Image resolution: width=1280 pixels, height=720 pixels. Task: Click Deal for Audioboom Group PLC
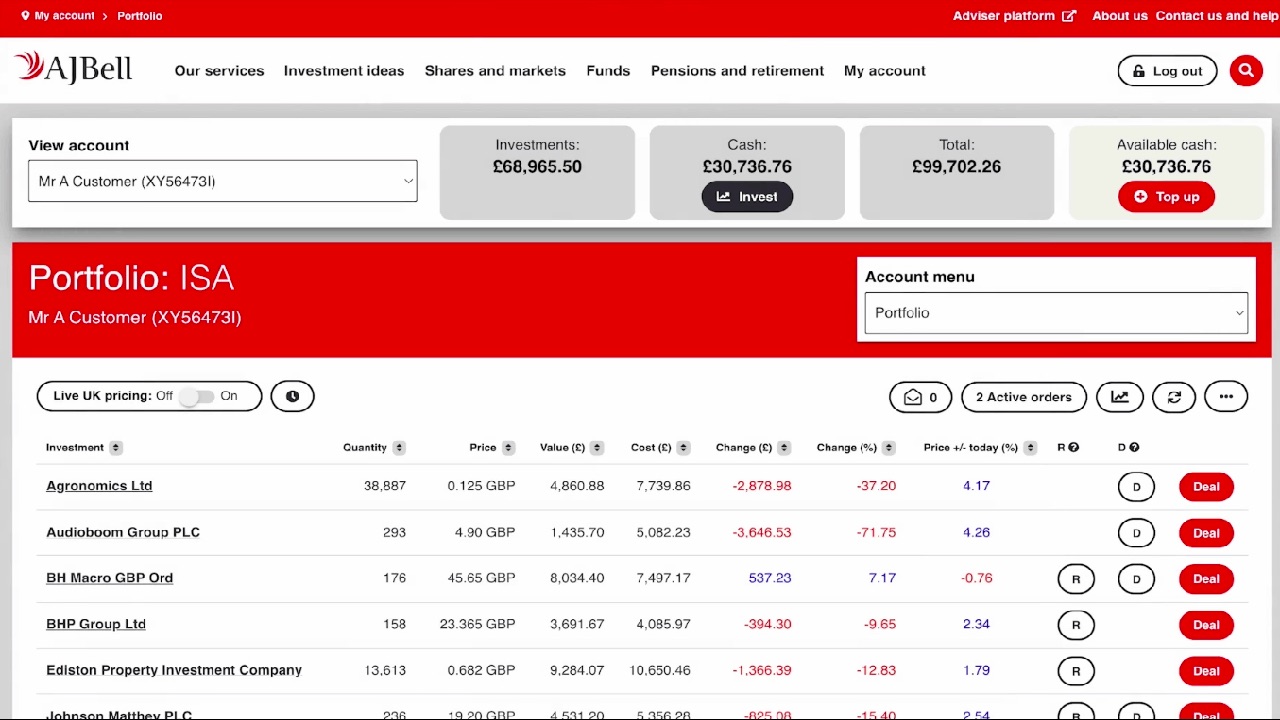1206,533
